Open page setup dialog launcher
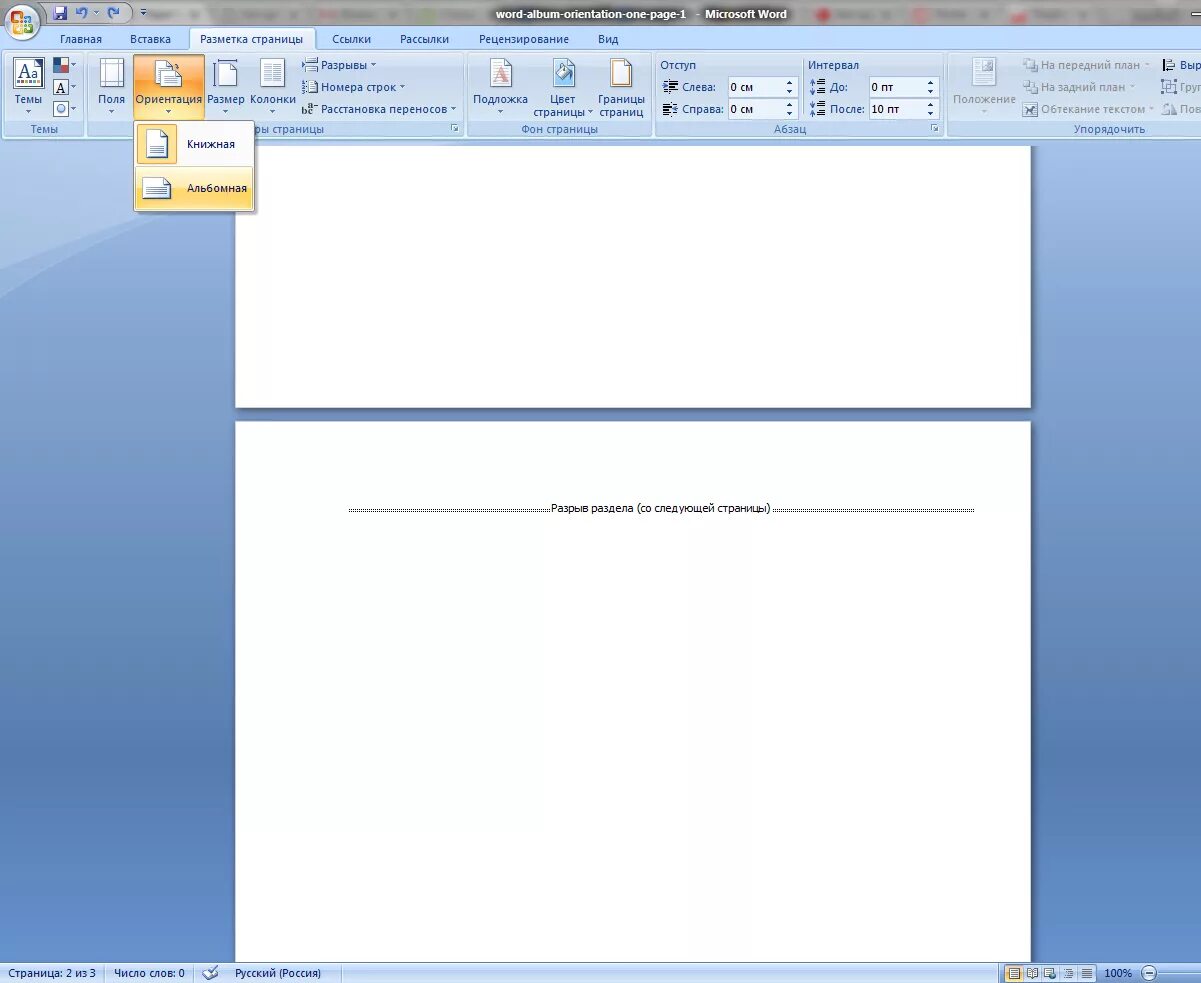This screenshot has width=1201, height=983. point(455,129)
